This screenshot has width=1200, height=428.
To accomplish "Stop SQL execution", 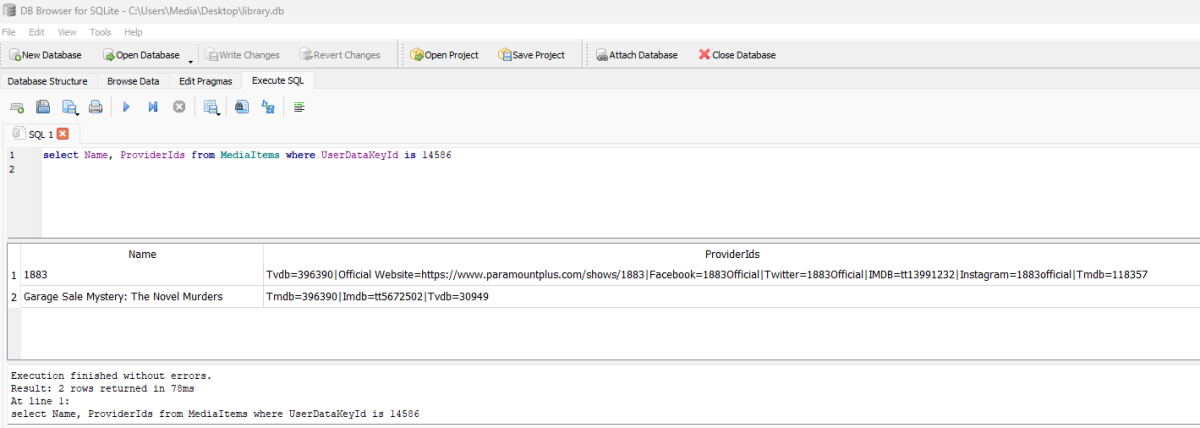I will 179,107.
